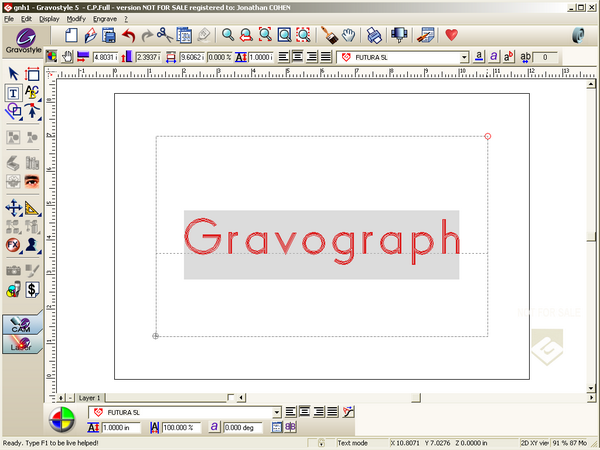Viewport: 600px width, 450px height.
Task: Click the 100.000 % compression field
Action: (181, 427)
